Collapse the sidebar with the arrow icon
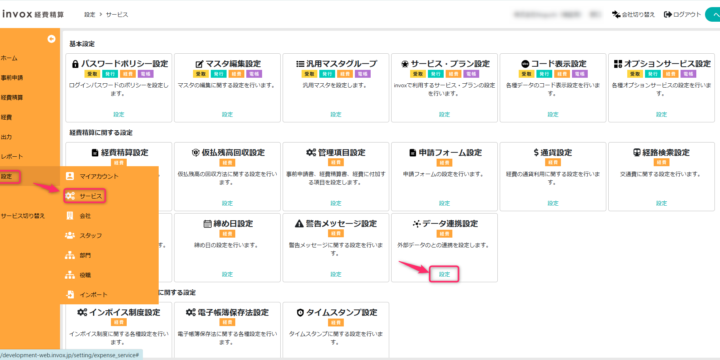 click(x=51, y=39)
